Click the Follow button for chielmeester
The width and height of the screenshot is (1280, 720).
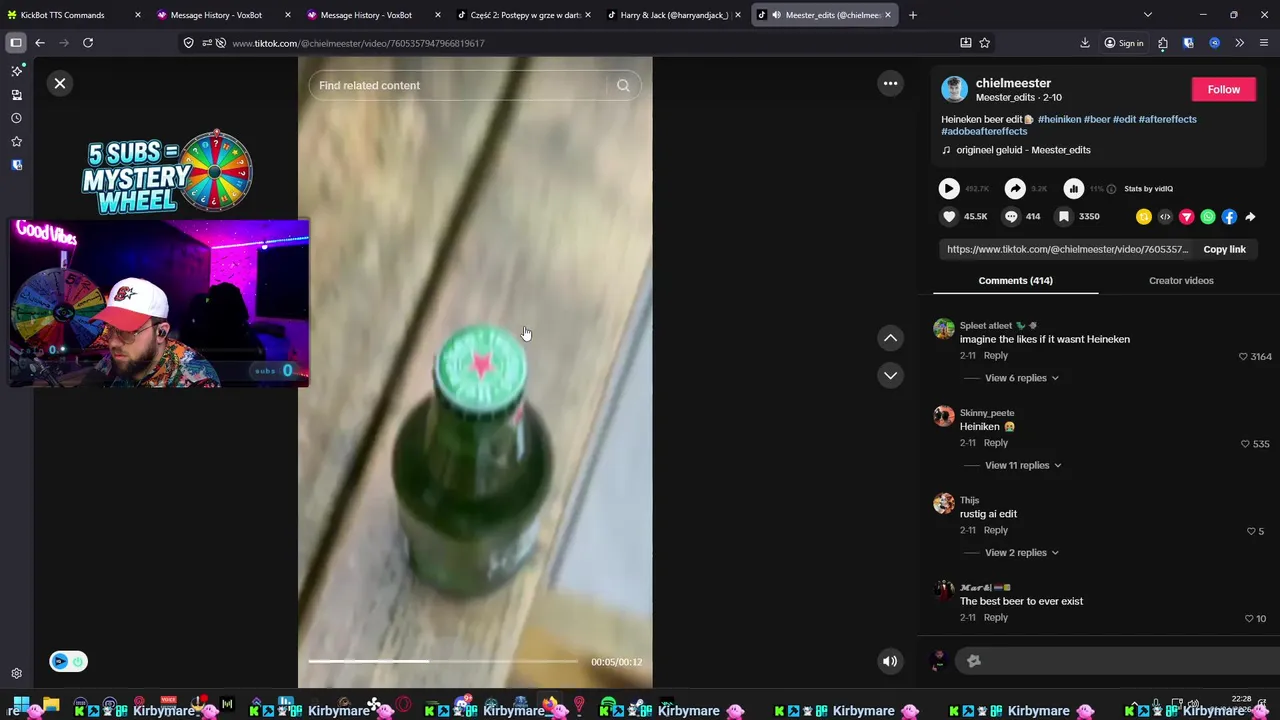(x=1223, y=89)
